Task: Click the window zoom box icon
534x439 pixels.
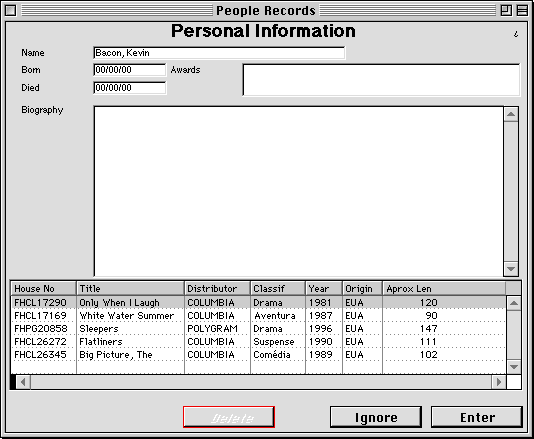Action: (506, 11)
